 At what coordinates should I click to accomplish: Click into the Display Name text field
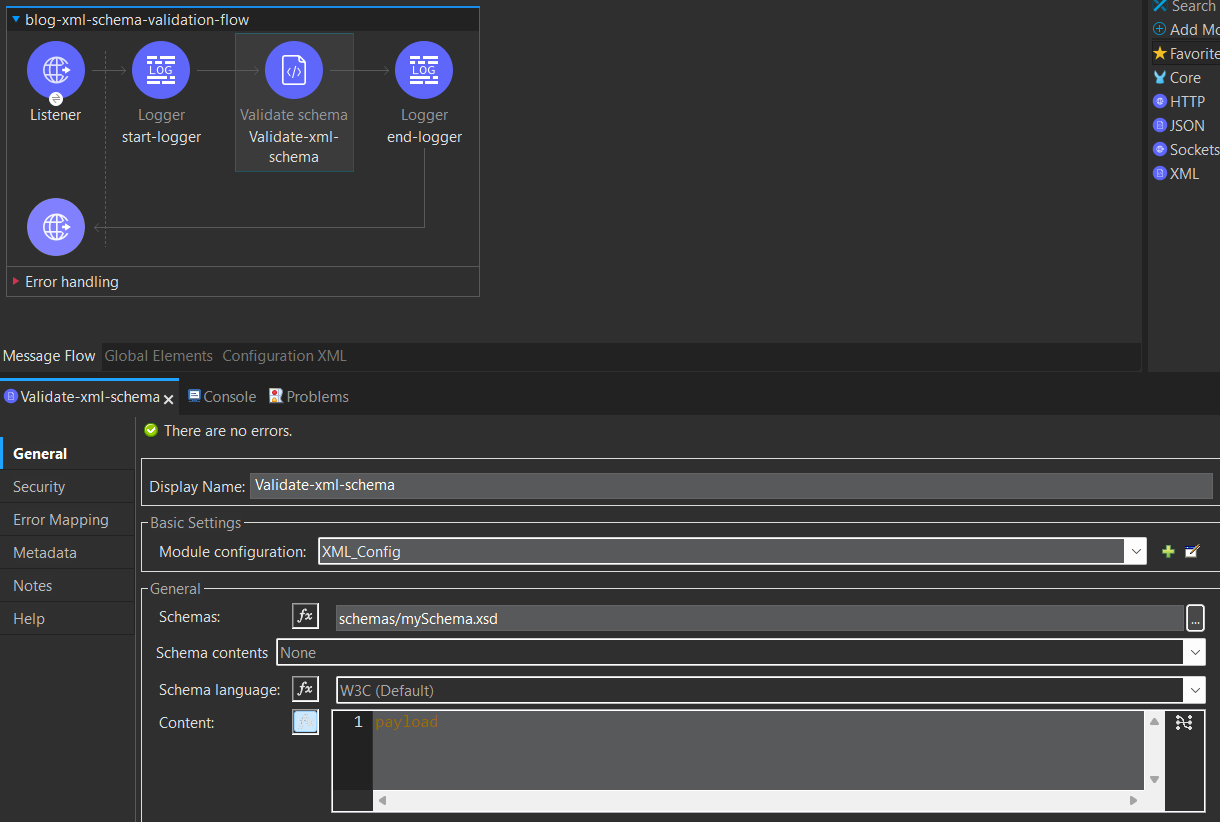pyautogui.click(x=730, y=486)
